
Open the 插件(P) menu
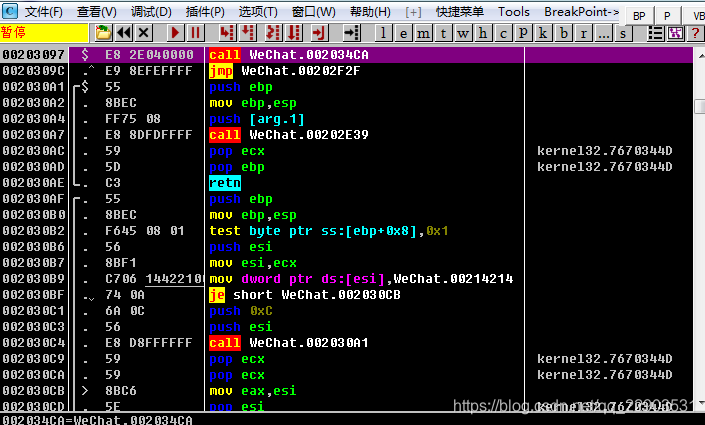[205, 12]
